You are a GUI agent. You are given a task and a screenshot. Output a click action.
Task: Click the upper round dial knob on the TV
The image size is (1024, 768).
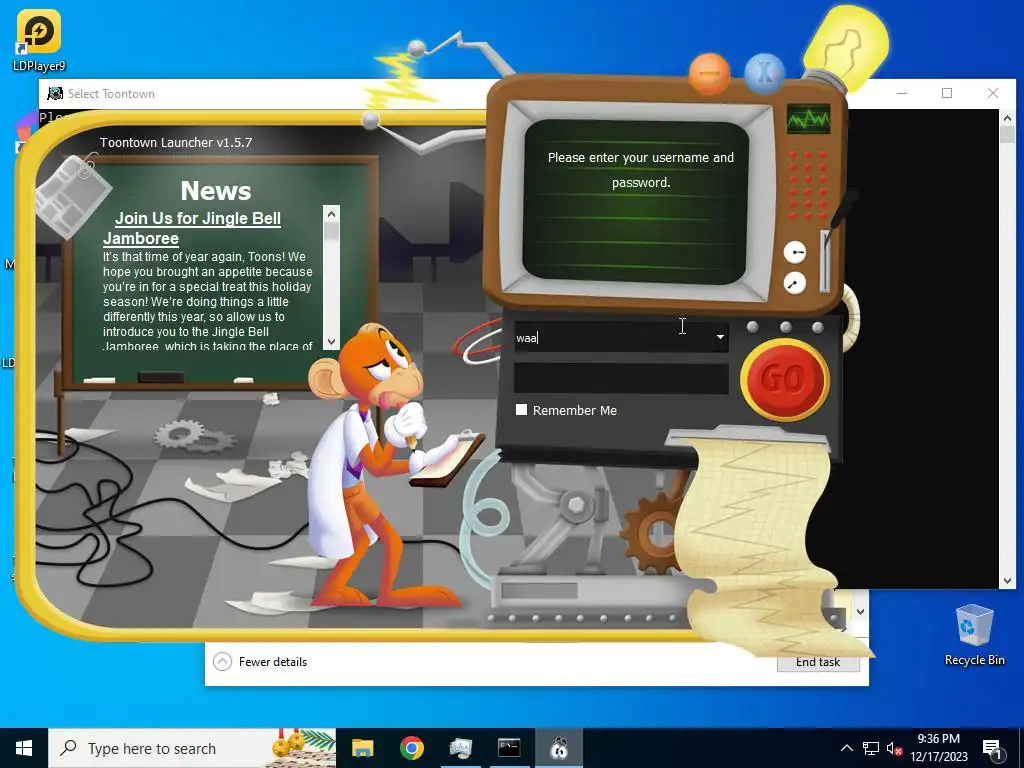pyautogui.click(x=795, y=251)
